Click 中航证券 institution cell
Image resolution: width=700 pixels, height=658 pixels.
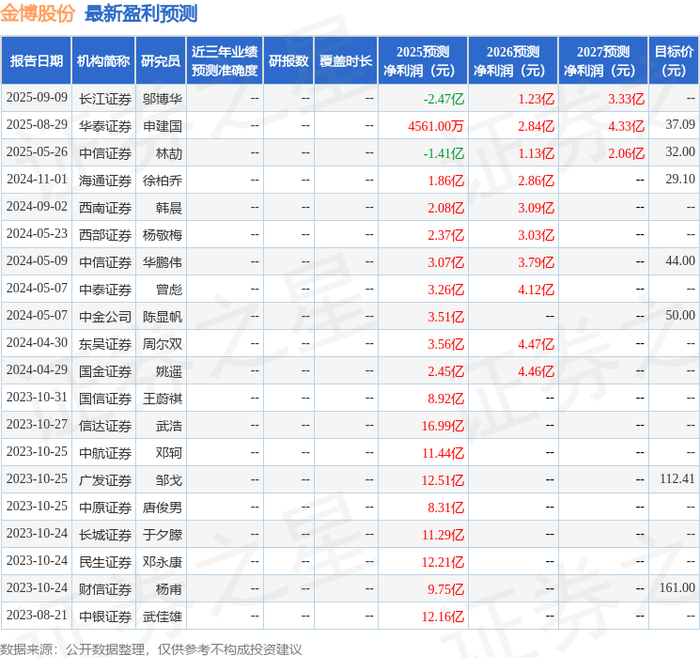105,453
